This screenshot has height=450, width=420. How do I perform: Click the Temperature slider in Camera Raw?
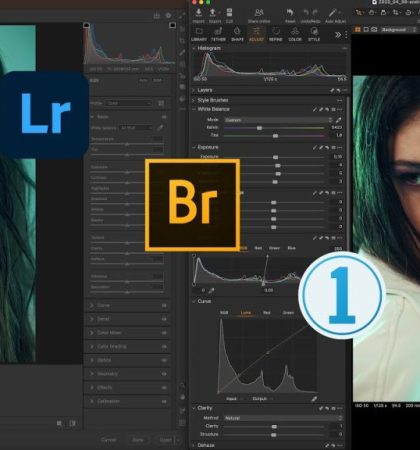(x=127, y=144)
